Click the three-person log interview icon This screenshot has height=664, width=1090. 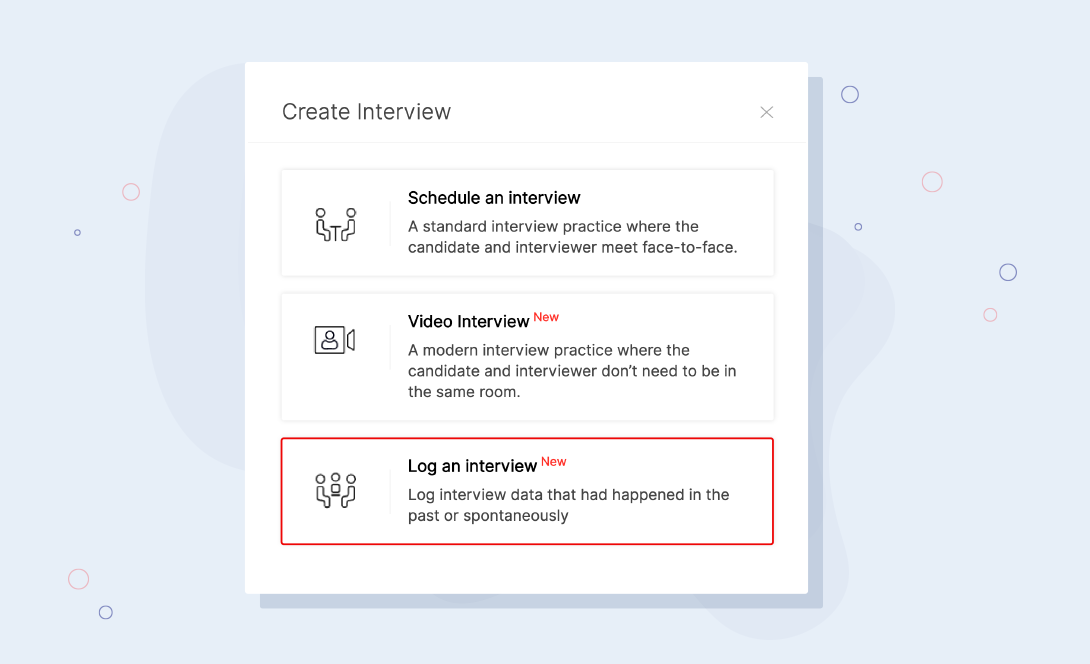click(336, 490)
